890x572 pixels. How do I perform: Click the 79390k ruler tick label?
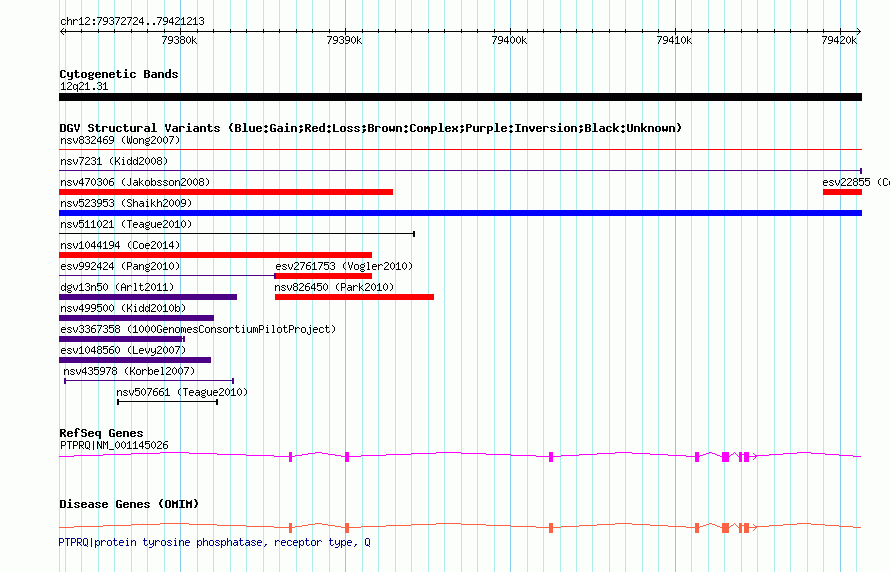click(344, 40)
